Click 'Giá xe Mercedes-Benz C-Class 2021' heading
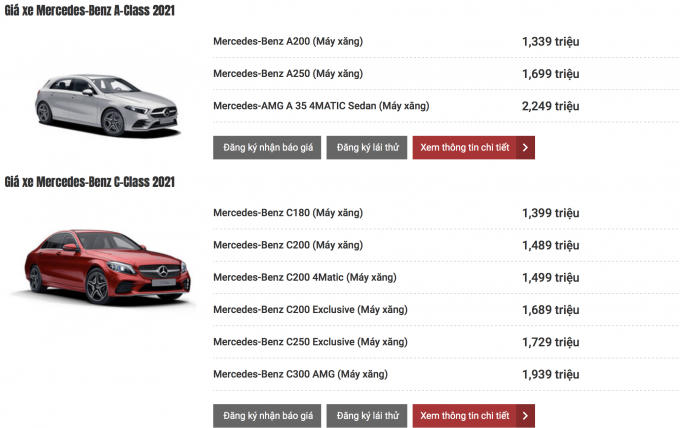This screenshot has width=680, height=428. point(90,182)
